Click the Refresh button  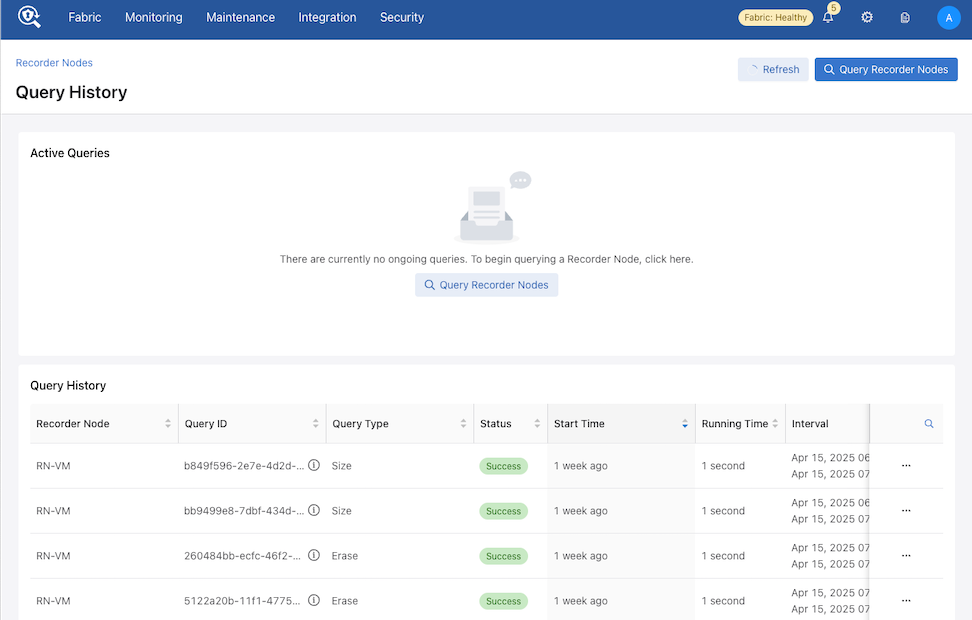pyautogui.click(x=773, y=69)
